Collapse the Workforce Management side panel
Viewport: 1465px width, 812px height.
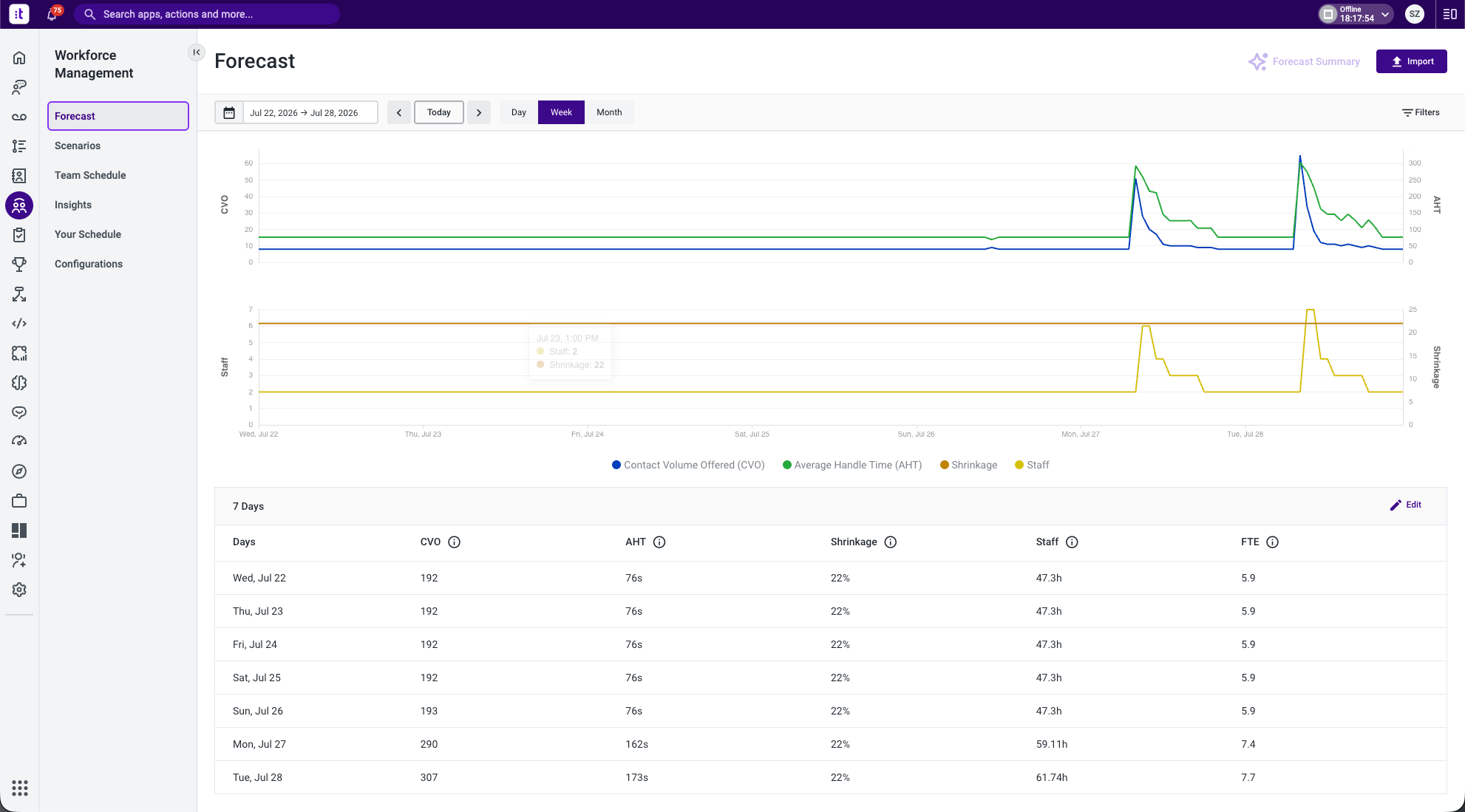pyautogui.click(x=197, y=52)
